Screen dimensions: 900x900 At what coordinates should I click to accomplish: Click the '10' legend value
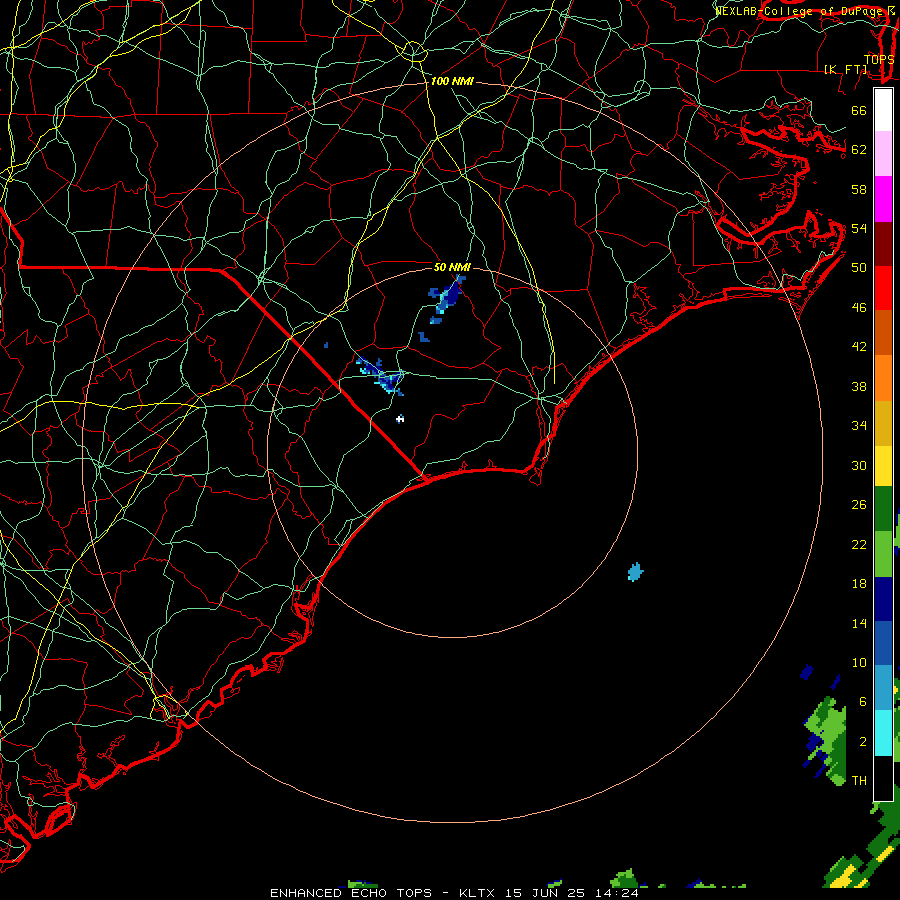[x=859, y=662]
